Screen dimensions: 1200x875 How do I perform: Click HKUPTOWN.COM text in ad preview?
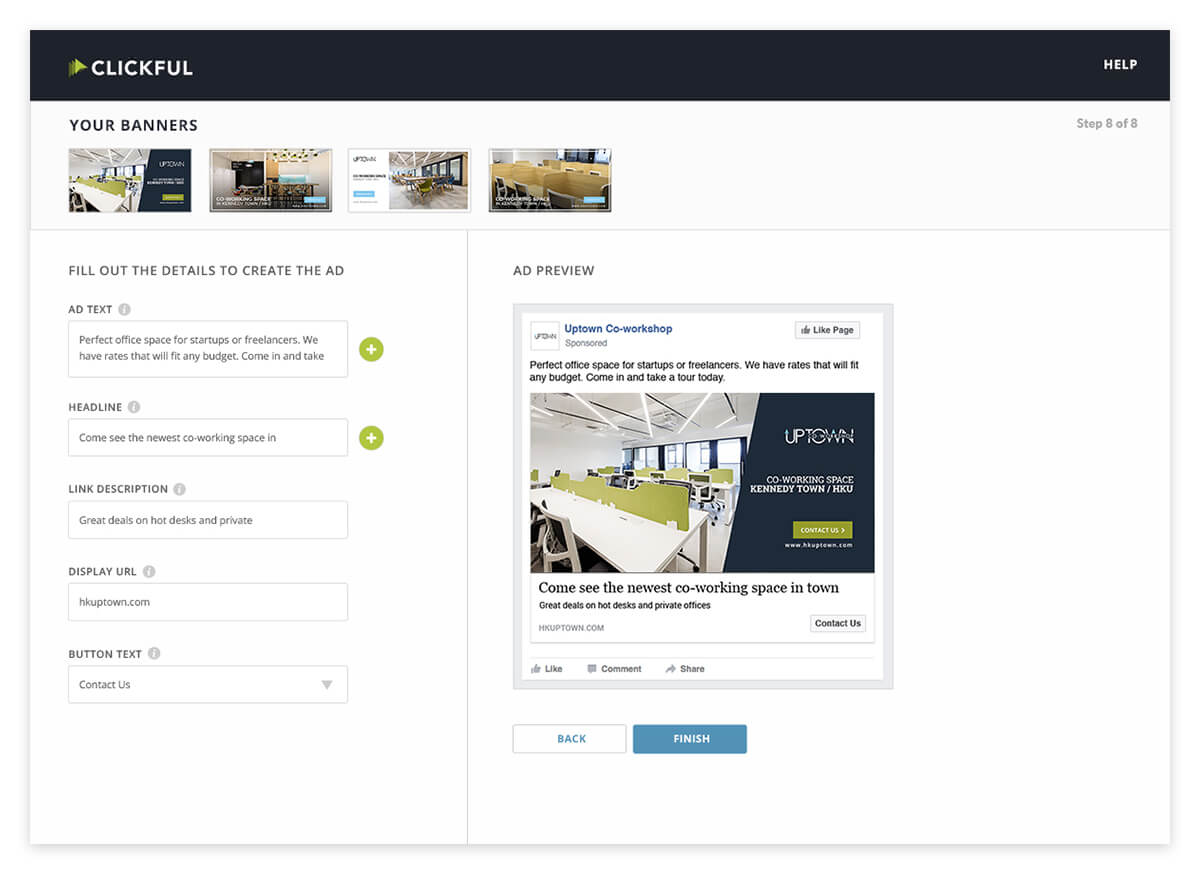[x=571, y=628]
